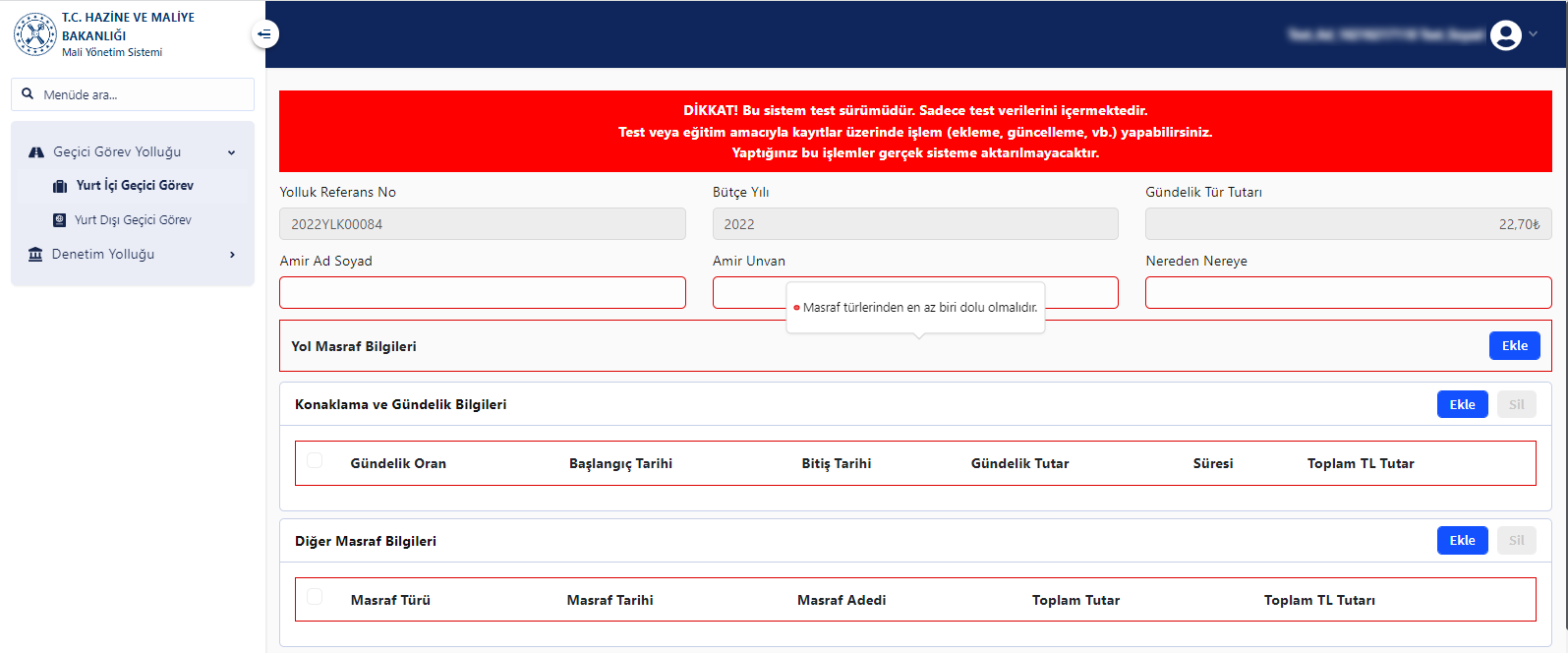Expand the Denetim Yolluğu submenu arrow
1568x653 pixels.
tap(232, 255)
